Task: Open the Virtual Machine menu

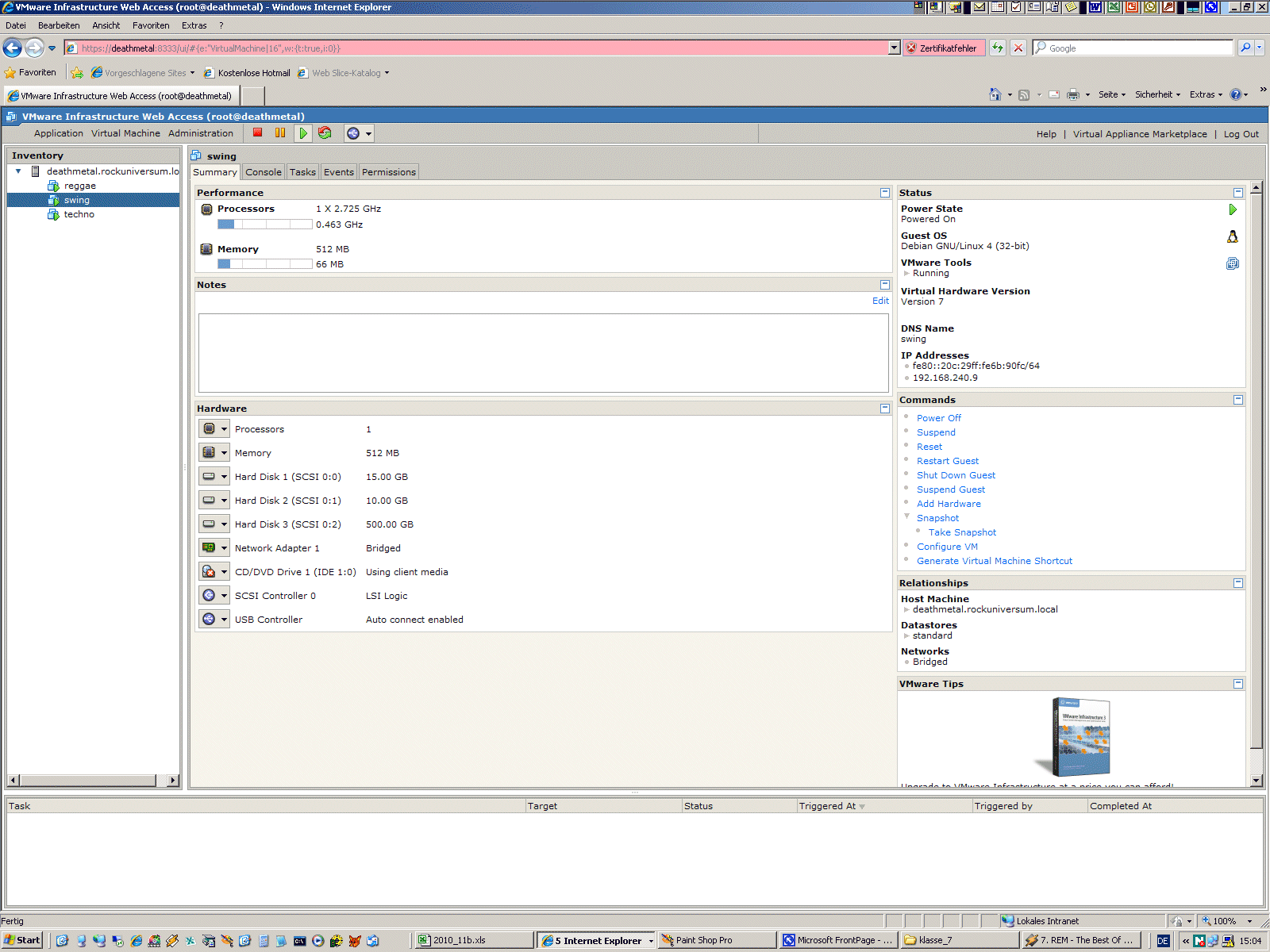Action: (125, 133)
